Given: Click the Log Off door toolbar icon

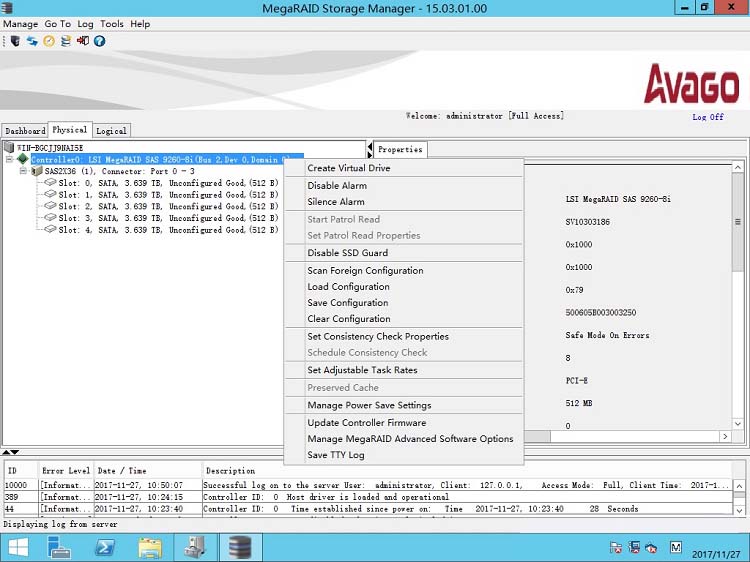Looking at the screenshot, I should (83, 41).
